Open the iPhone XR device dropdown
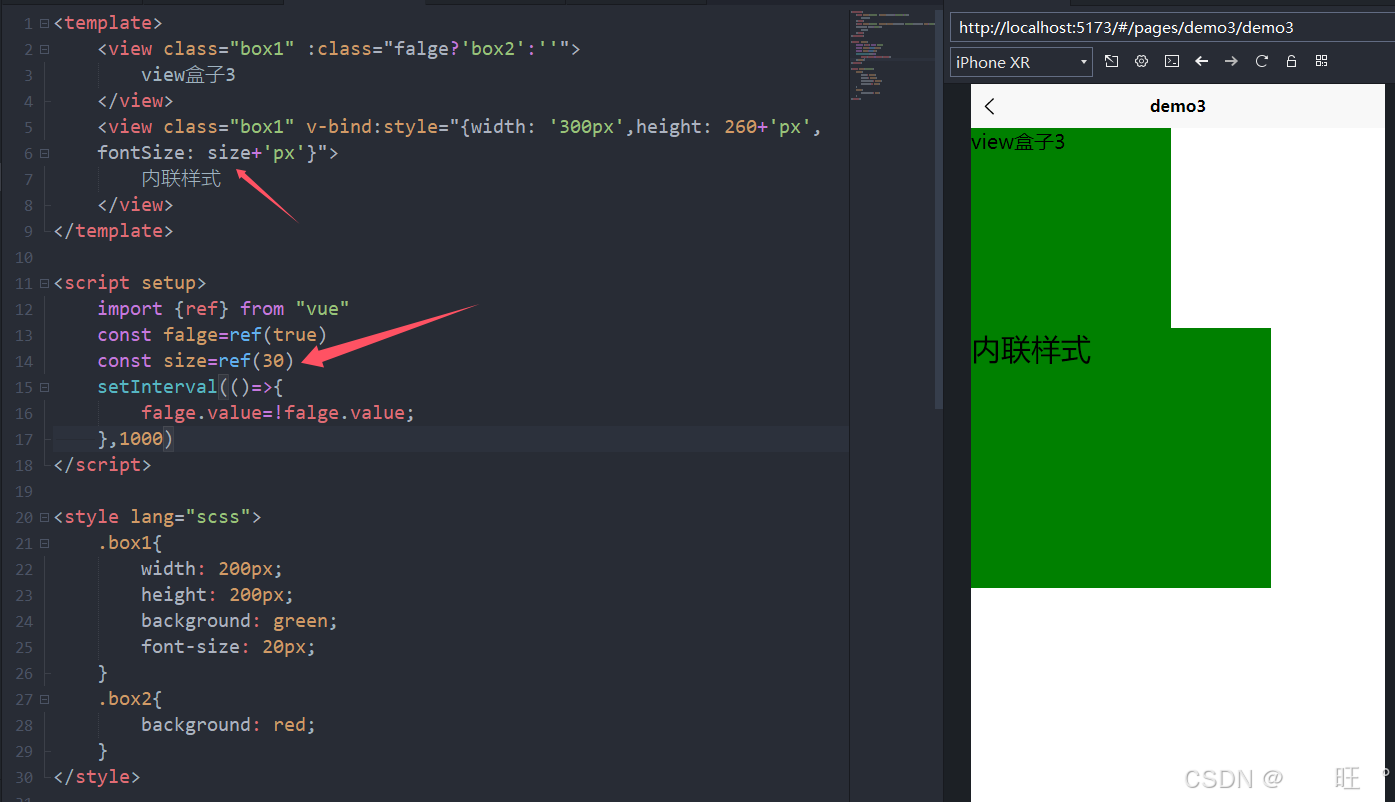The image size is (1395, 802). [1021, 62]
